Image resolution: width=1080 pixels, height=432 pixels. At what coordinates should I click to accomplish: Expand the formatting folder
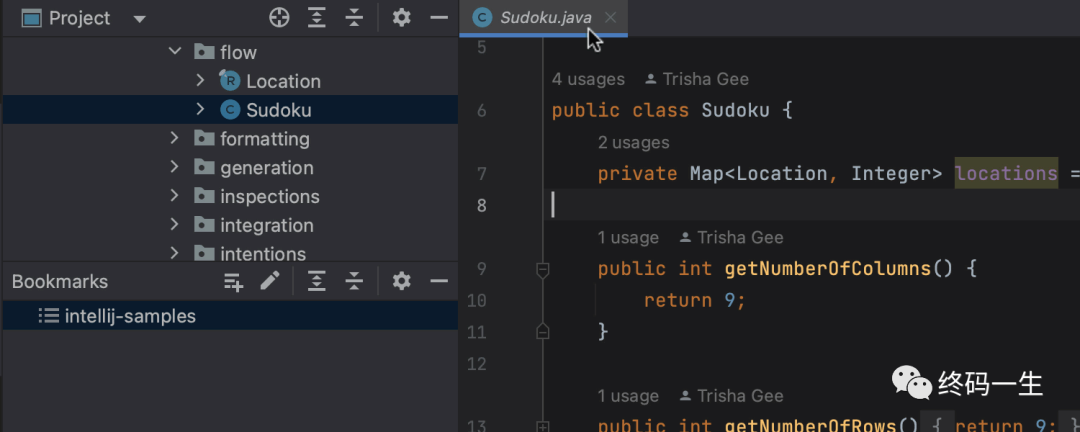tap(175, 138)
